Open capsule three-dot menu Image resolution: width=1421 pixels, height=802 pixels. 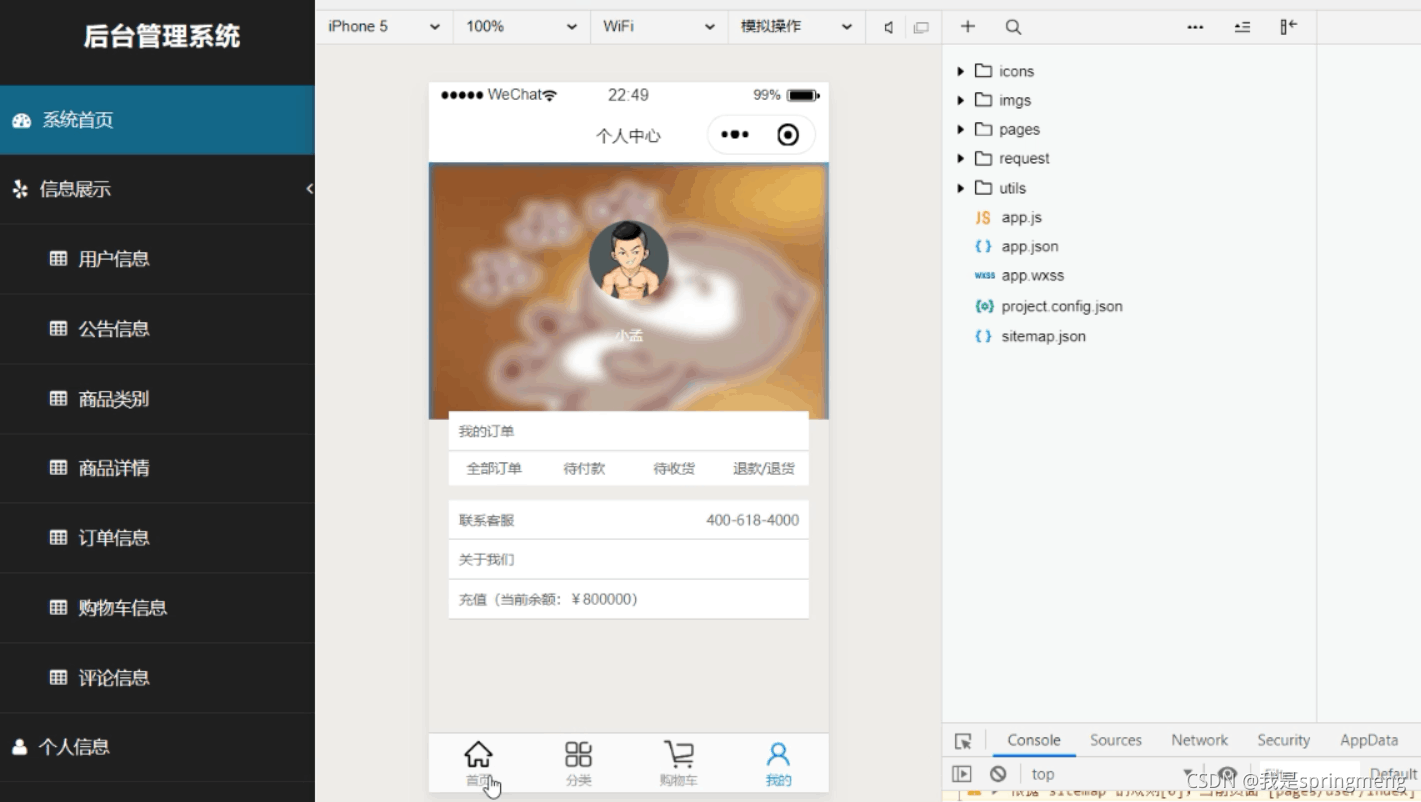tap(735, 135)
